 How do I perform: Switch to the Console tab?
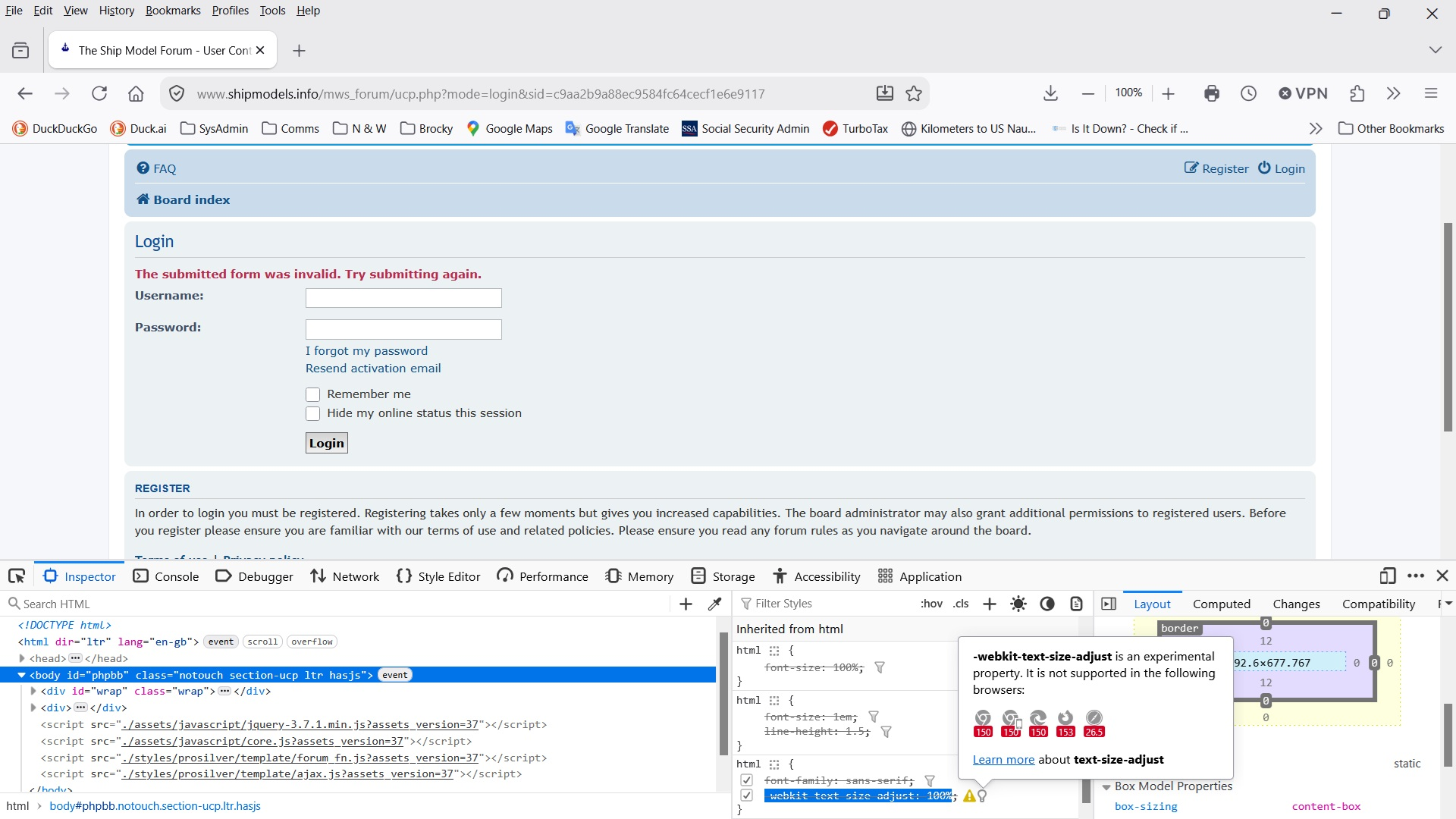[165, 576]
